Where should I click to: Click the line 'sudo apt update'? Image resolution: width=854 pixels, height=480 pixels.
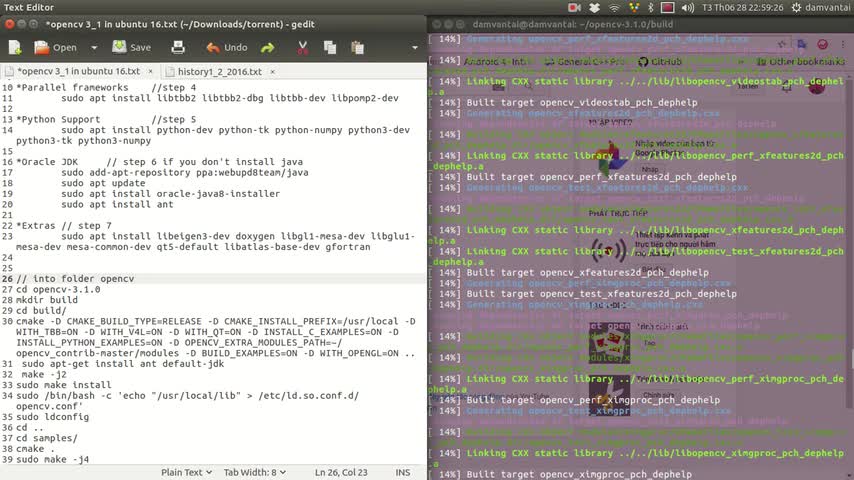[x=103, y=183]
